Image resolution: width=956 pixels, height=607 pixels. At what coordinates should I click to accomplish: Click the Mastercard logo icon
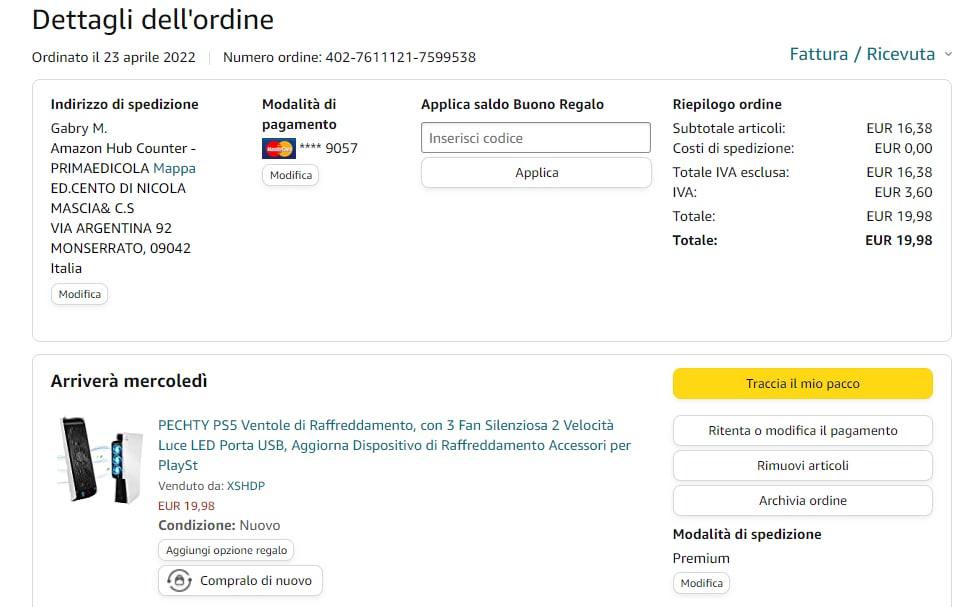point(278,149)
